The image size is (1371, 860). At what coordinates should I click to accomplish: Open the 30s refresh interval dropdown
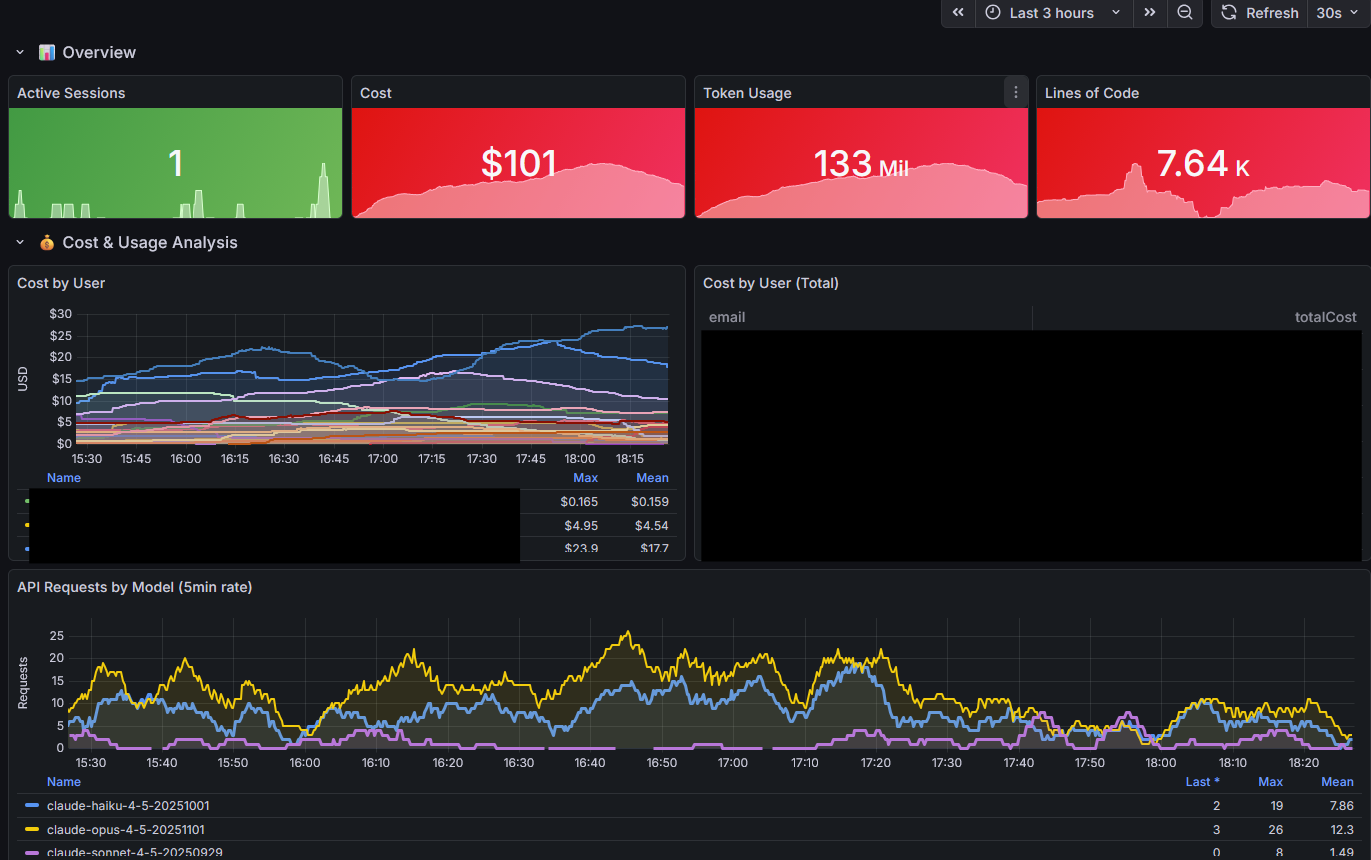pyautogui.click(x=1337, y=13)
